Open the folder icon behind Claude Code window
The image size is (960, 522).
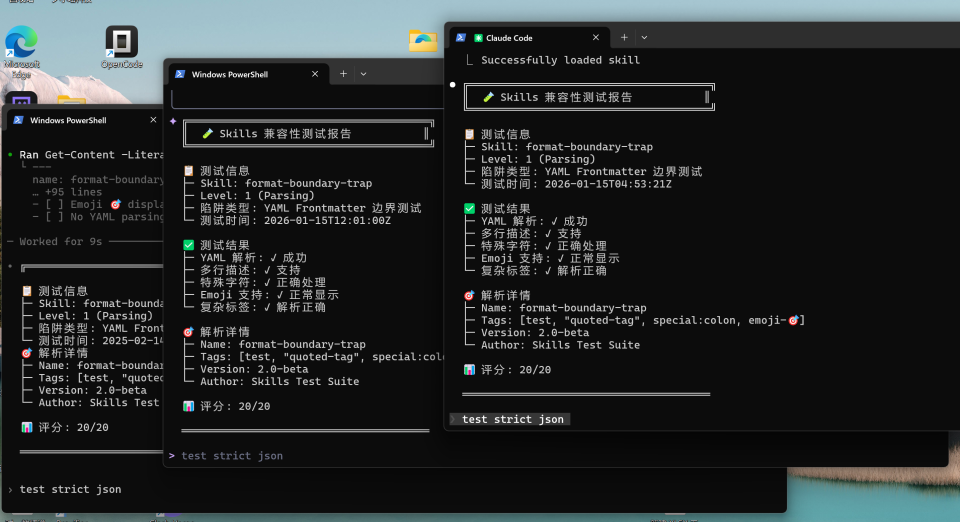coord(423,40)
